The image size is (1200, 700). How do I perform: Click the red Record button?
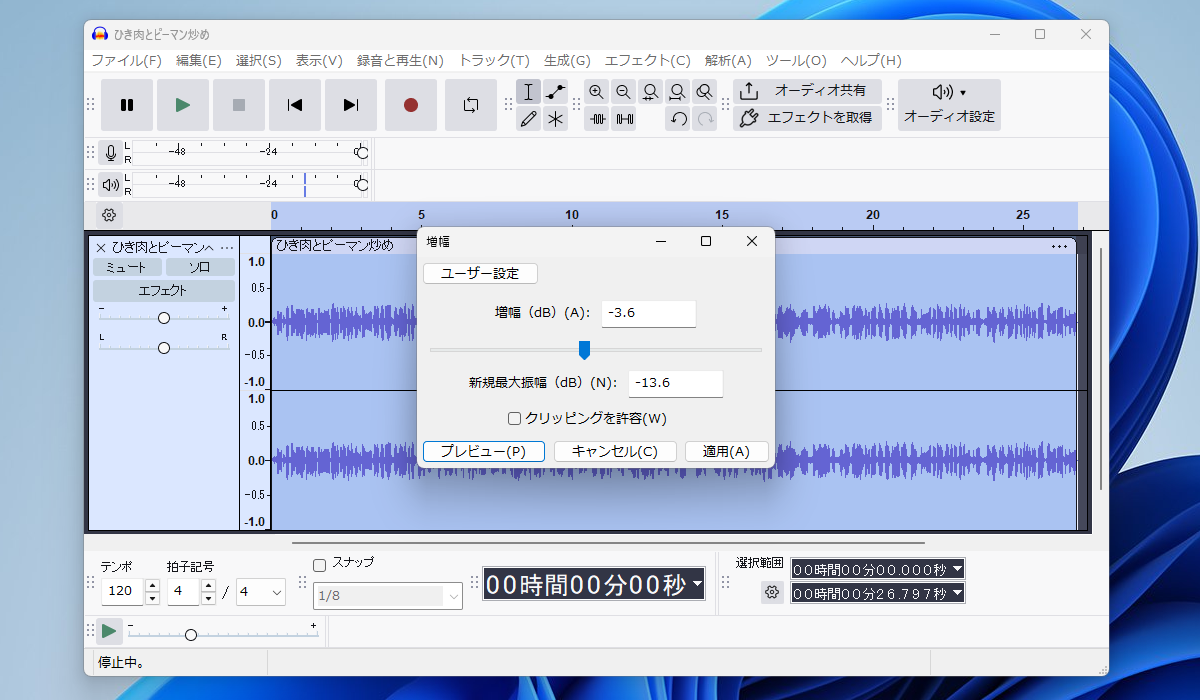410,105
